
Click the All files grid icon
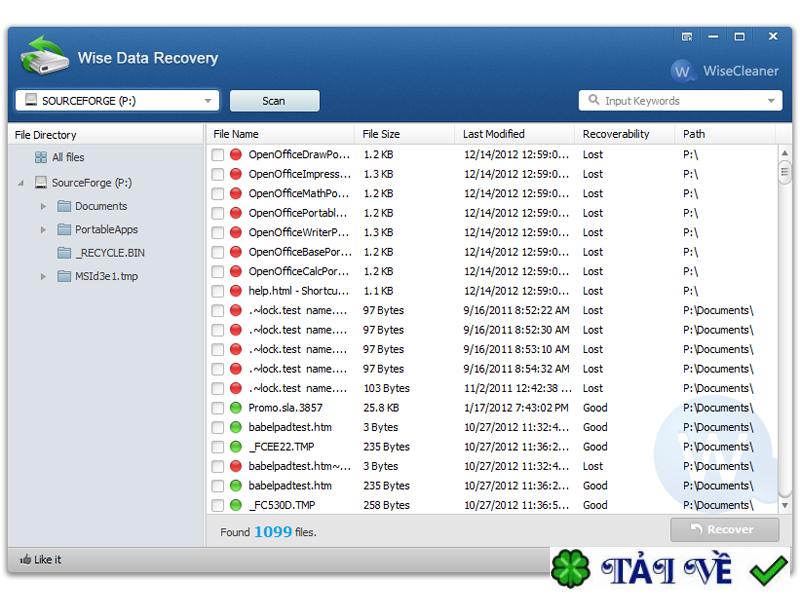click(x=41, y=157)
